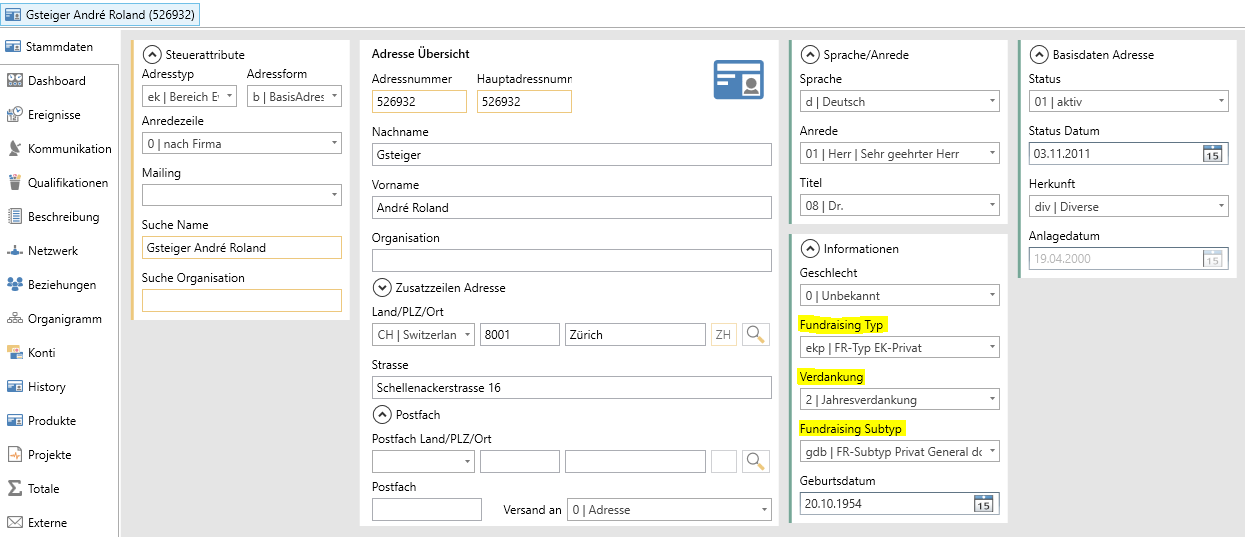Click into the Strasse input field
The image size is (1245, 537).
[x=571, y=388]
